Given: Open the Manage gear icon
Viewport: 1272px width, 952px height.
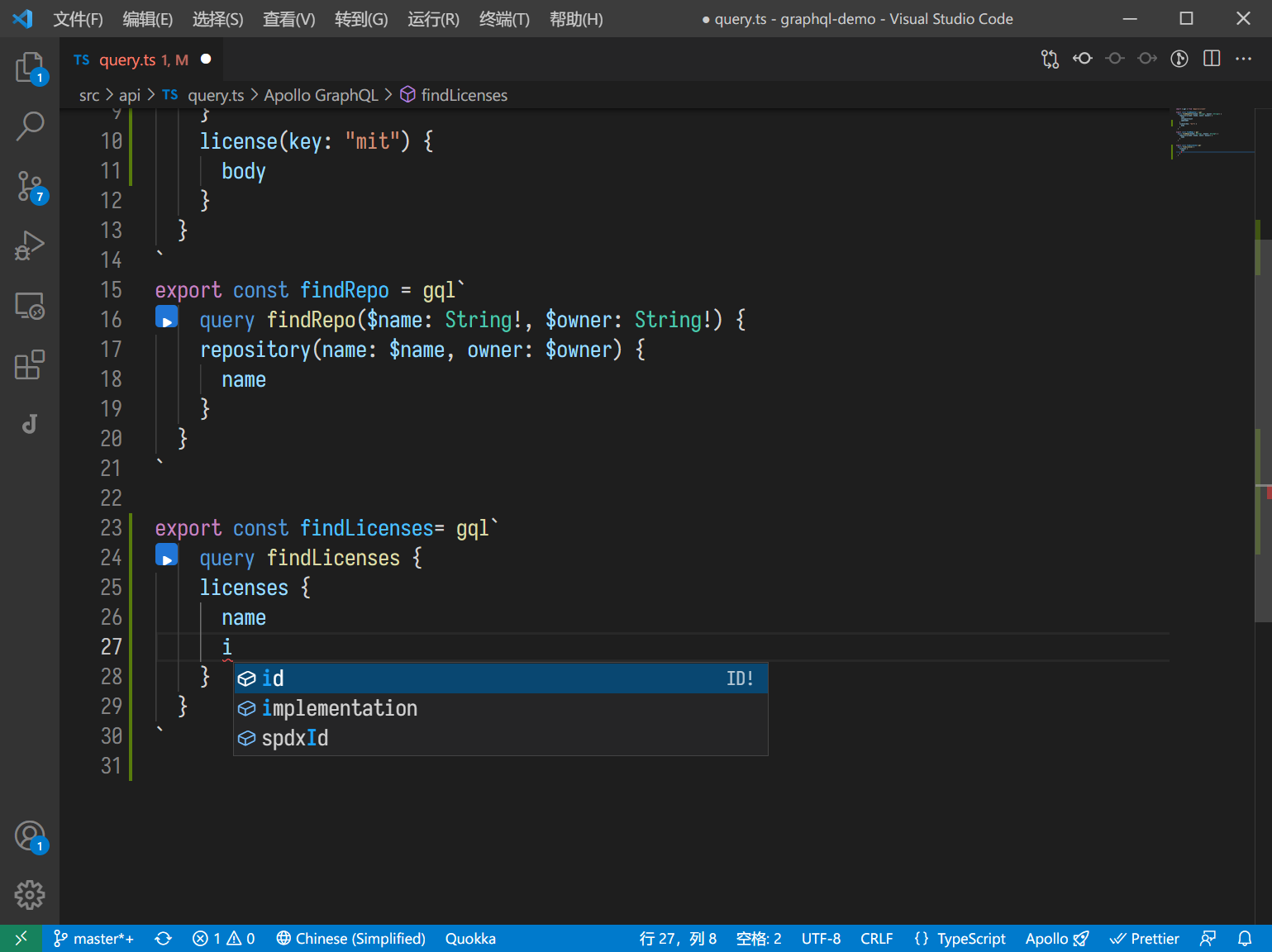Looking at the screenshot, I should (x=30, y=894).
